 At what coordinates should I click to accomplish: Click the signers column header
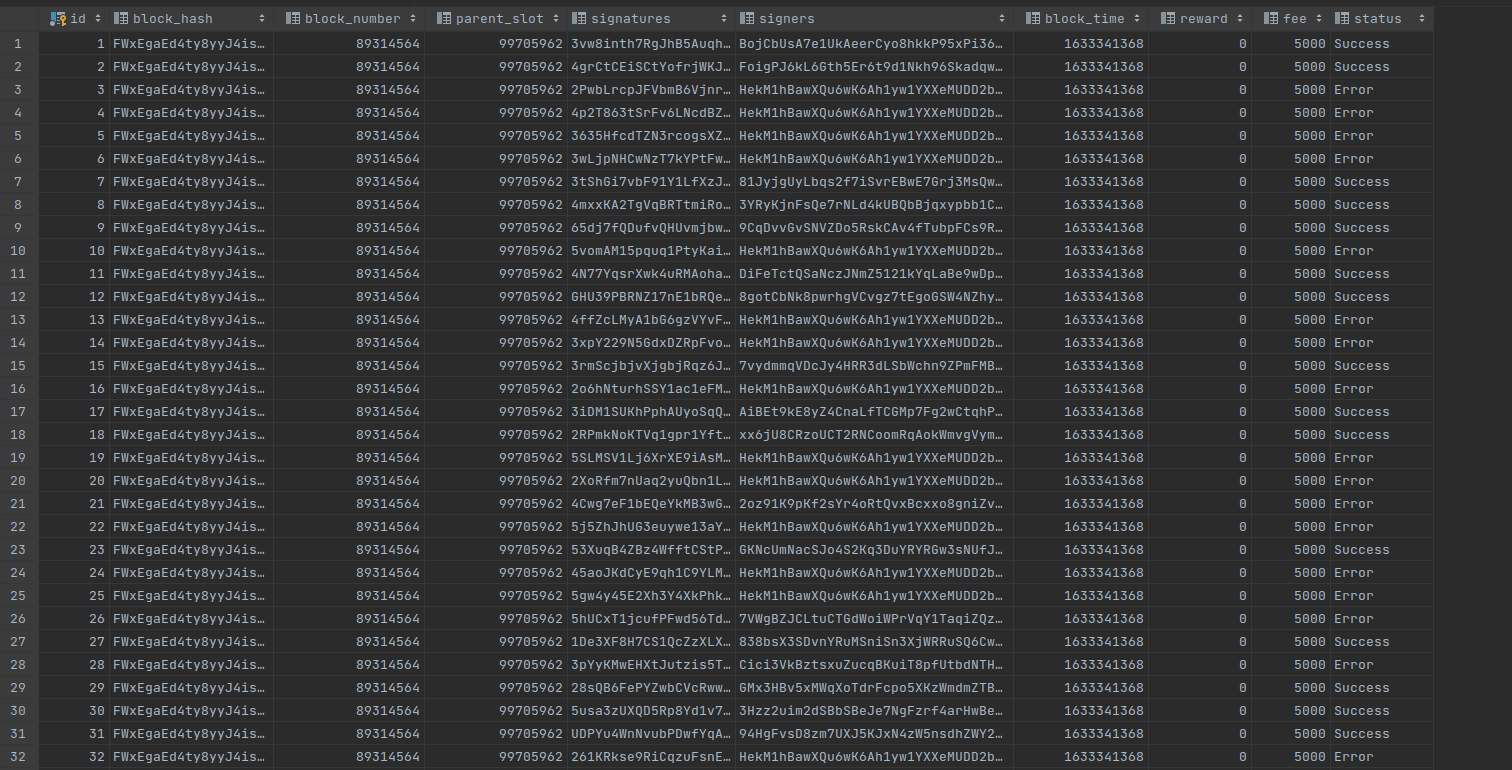(790, 18)
